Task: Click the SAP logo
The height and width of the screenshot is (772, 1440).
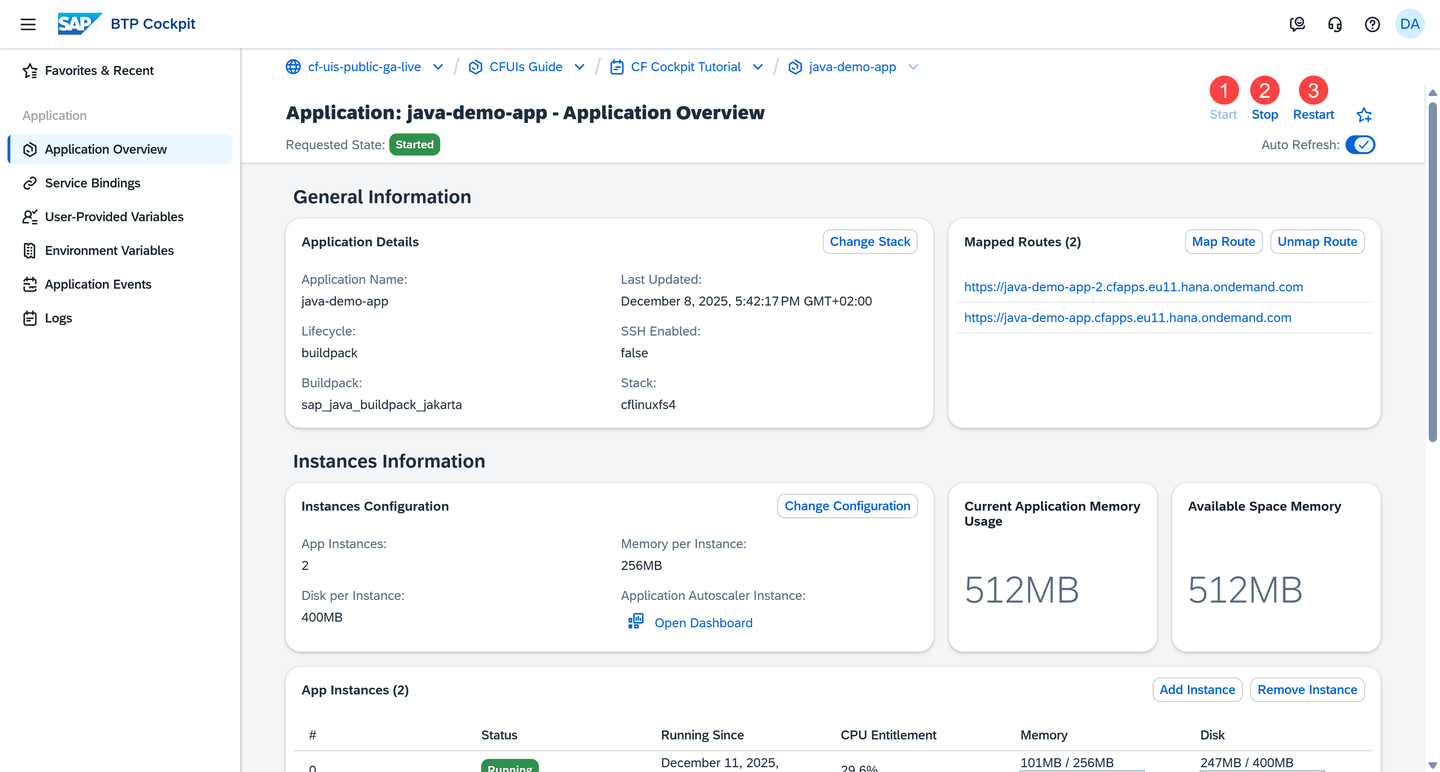Action: (79, 24)
